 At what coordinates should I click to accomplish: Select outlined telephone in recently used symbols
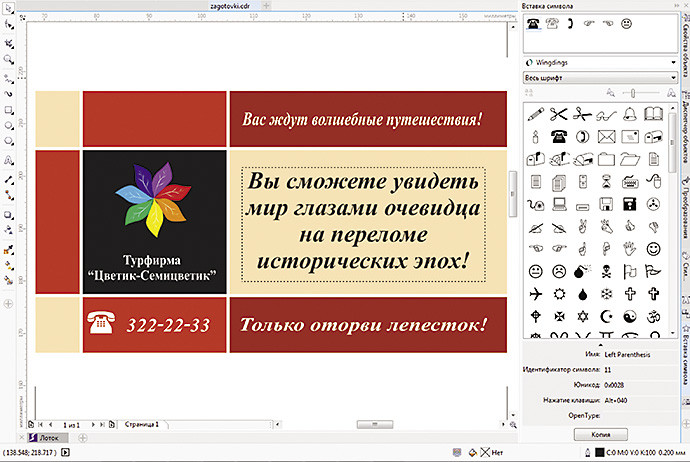pos(552,23)
